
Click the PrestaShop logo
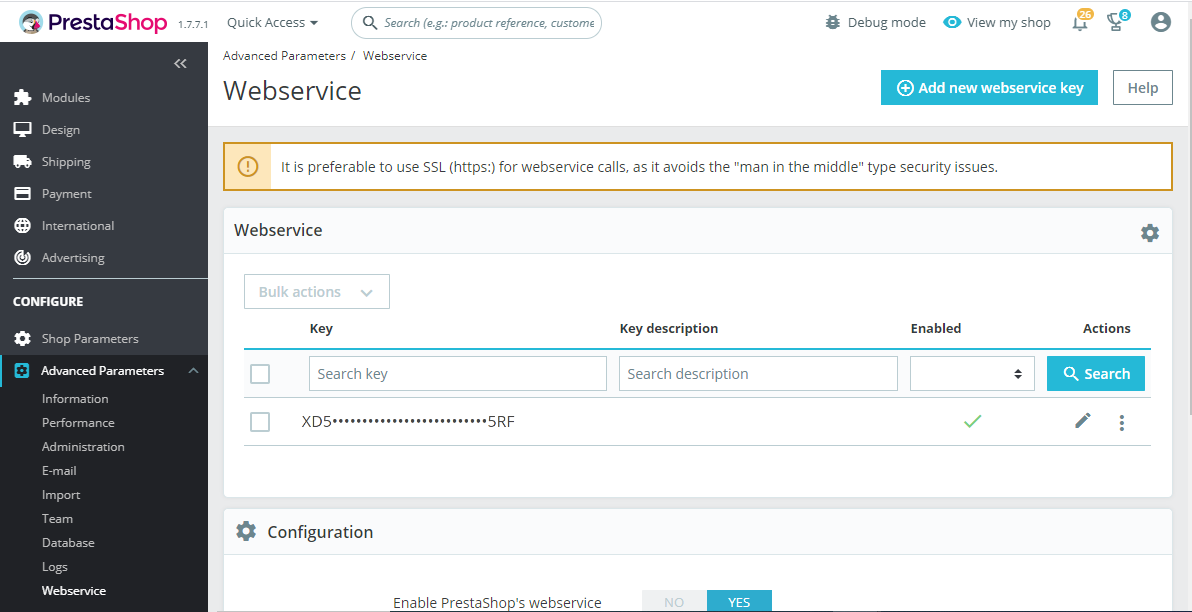(93, 23)
